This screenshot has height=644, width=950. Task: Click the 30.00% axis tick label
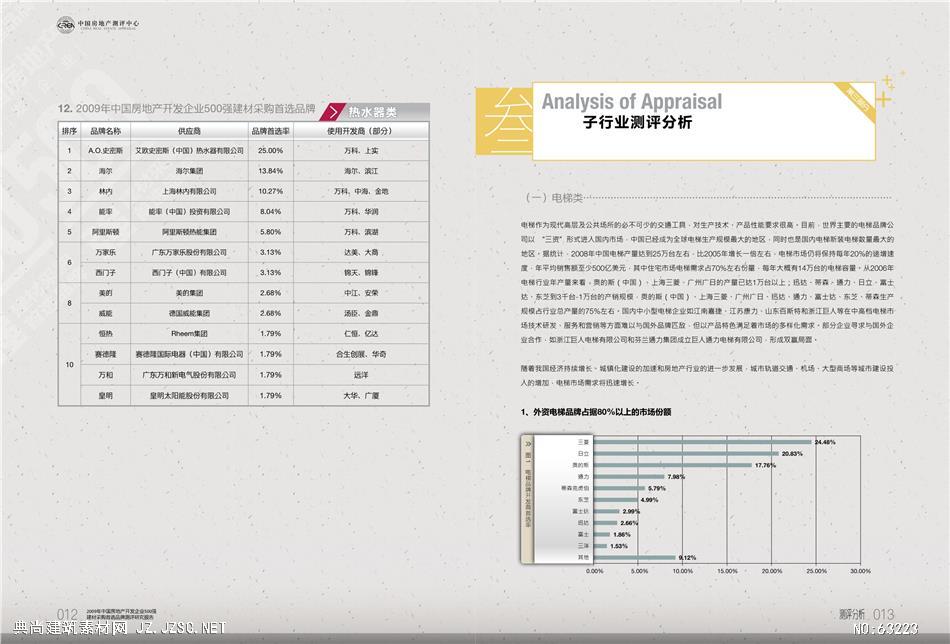pos(860,571)
